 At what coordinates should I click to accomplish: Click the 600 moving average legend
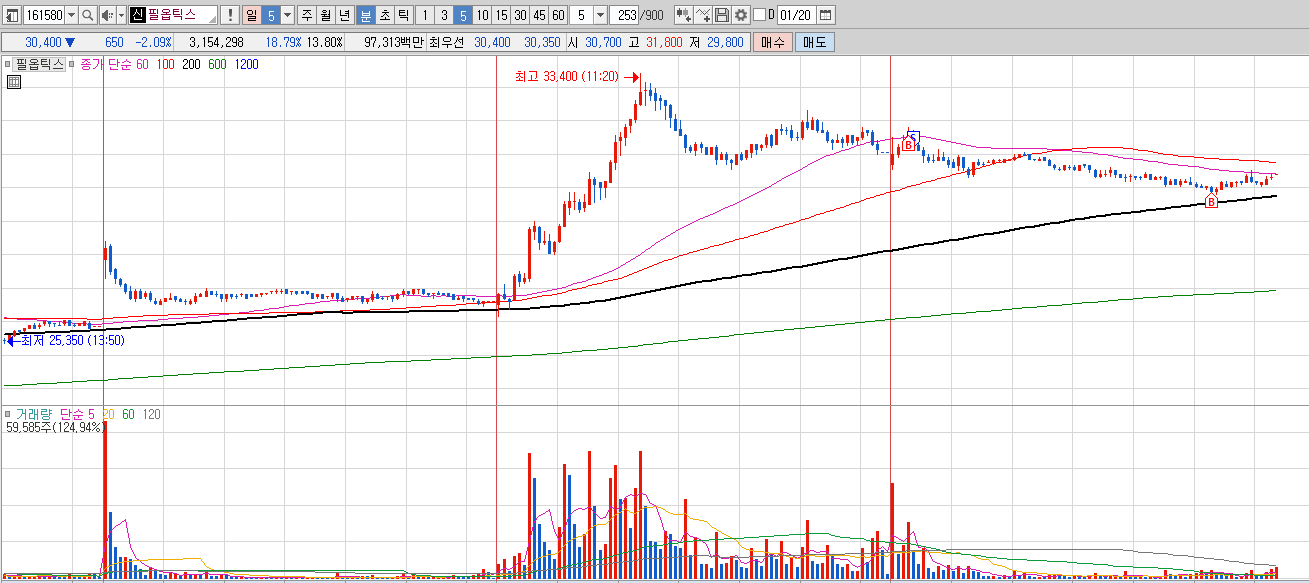tap(216, 64)
